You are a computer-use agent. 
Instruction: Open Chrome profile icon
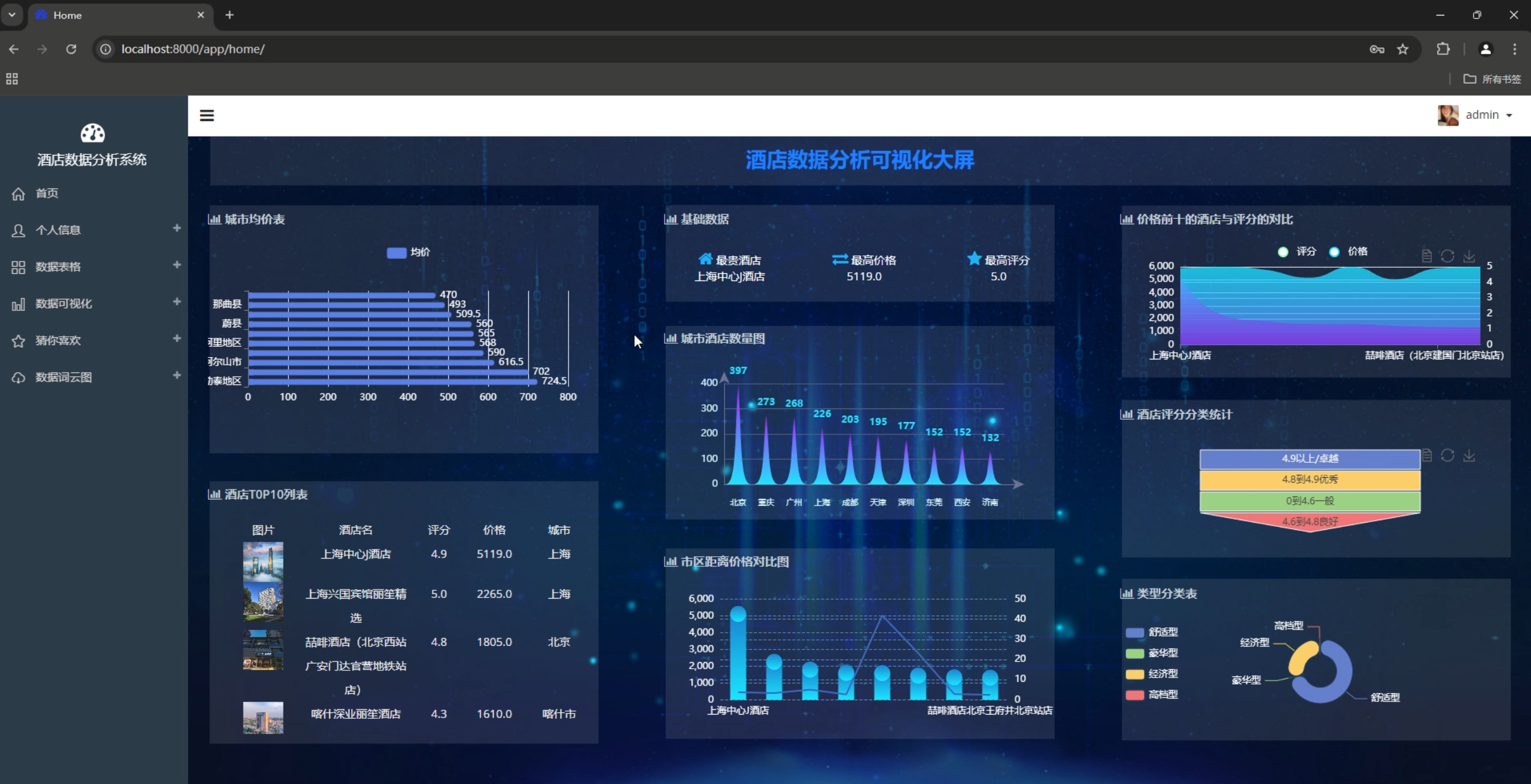point(1485,49)
